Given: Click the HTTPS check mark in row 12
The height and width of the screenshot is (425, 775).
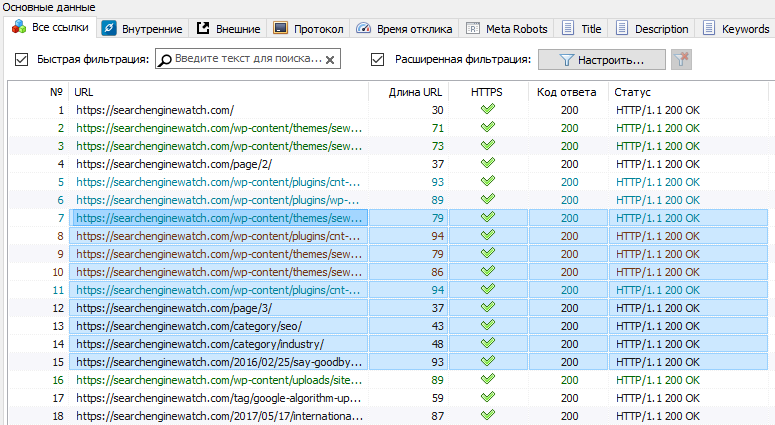Looking at the screenshot, I should click(488, 307).
